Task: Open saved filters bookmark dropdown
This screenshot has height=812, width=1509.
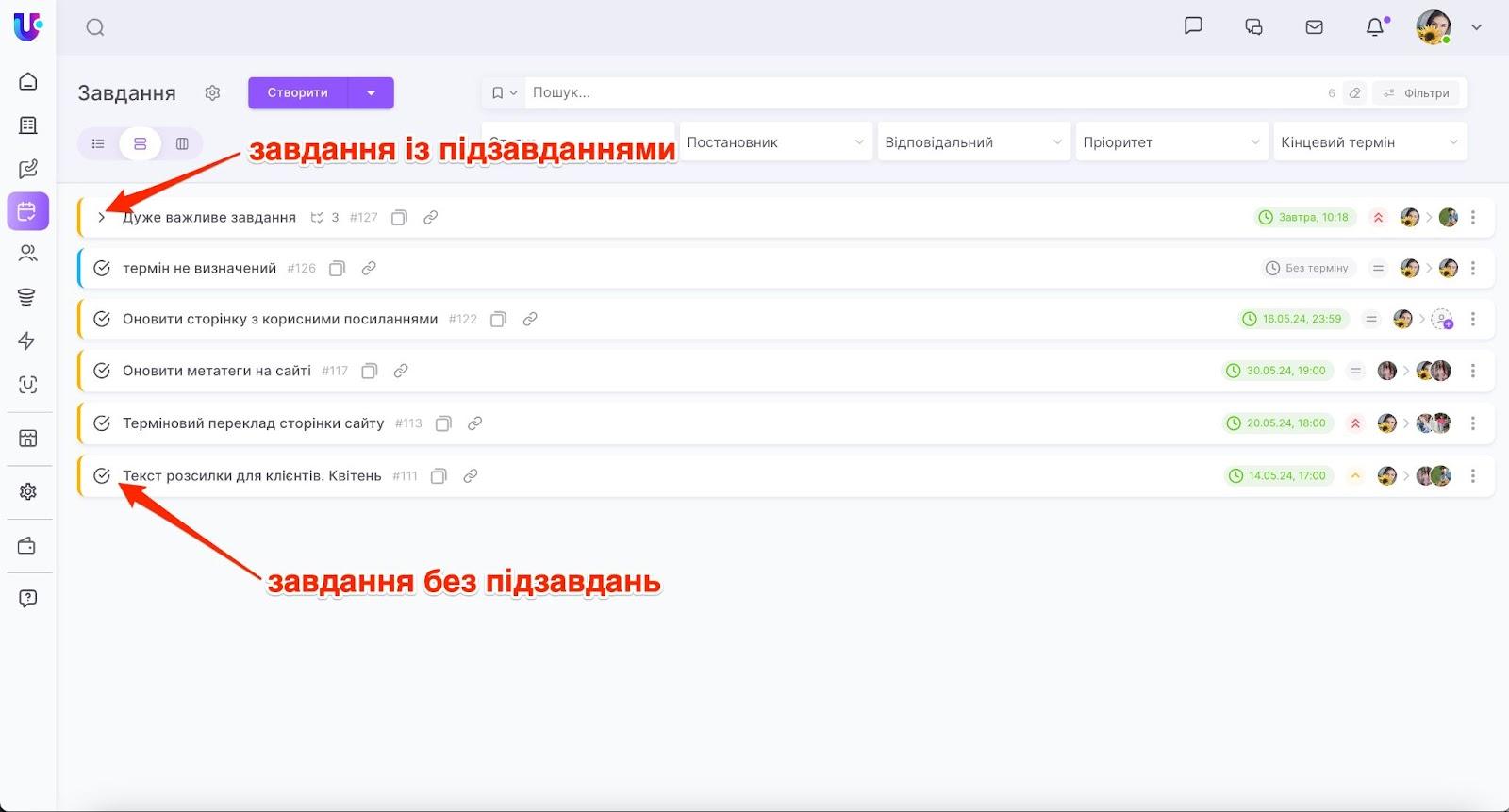Action: point(504,92)
